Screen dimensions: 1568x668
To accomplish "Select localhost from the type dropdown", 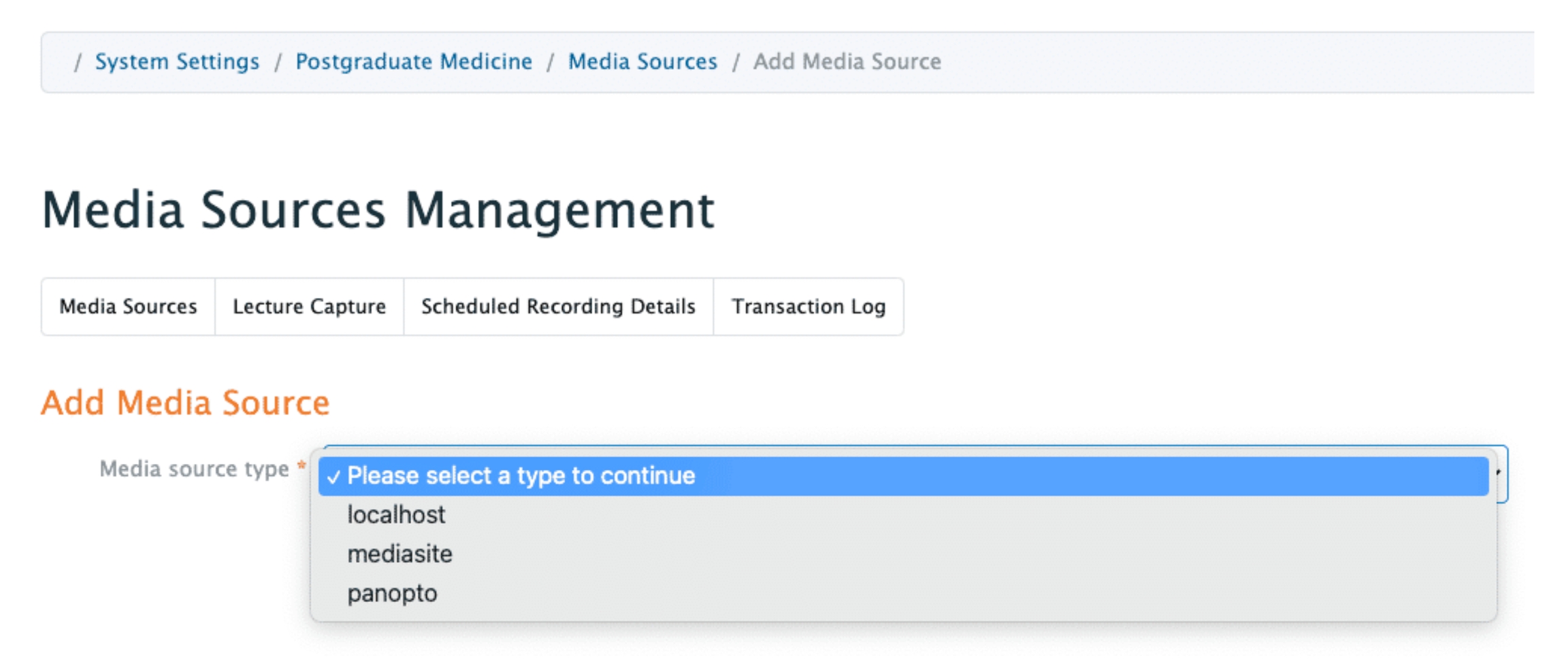I will 396,515.
